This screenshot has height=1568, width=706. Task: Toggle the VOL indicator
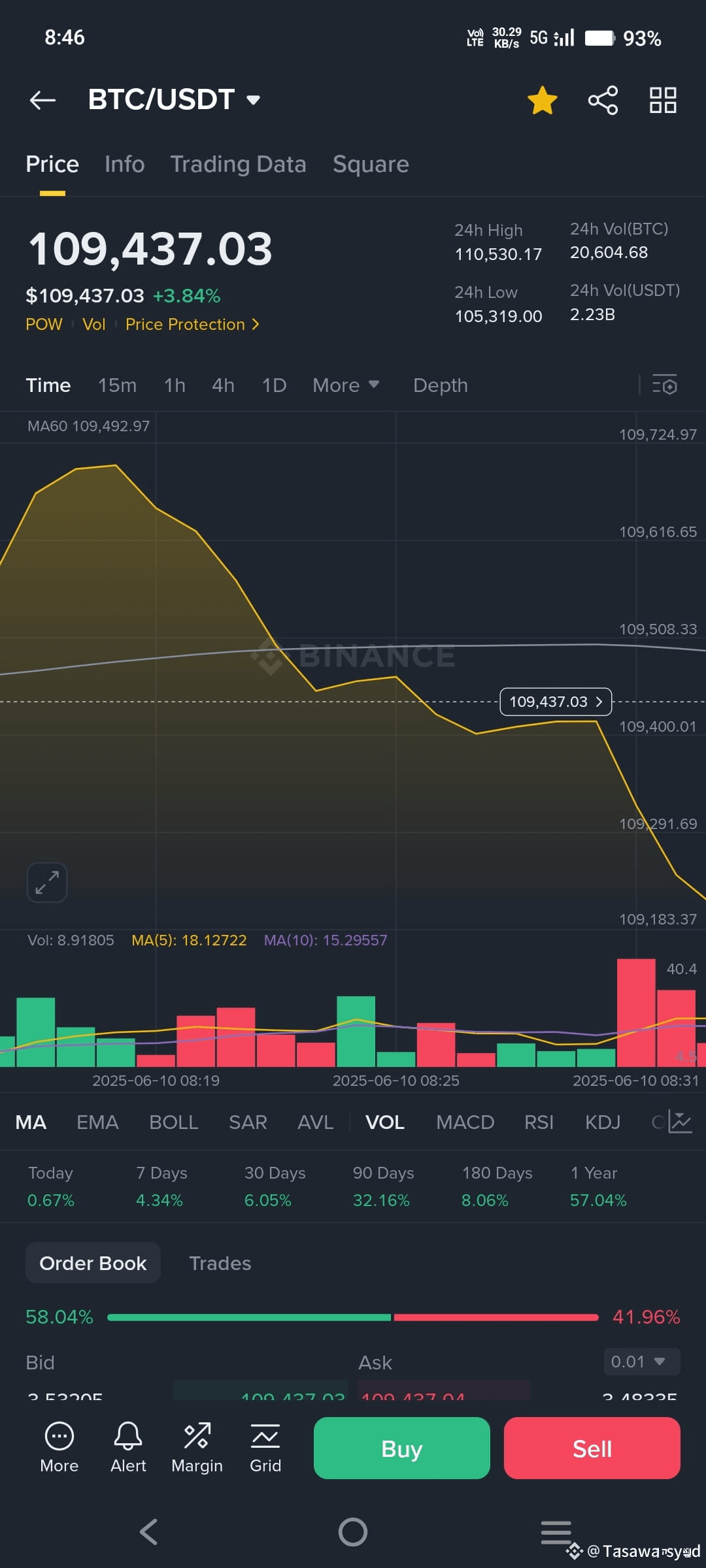coord(384,1122)
